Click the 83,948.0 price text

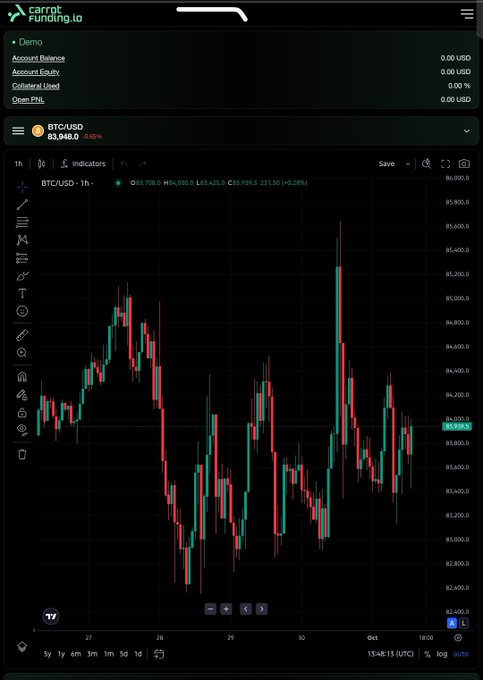click(x=63, y=137)
